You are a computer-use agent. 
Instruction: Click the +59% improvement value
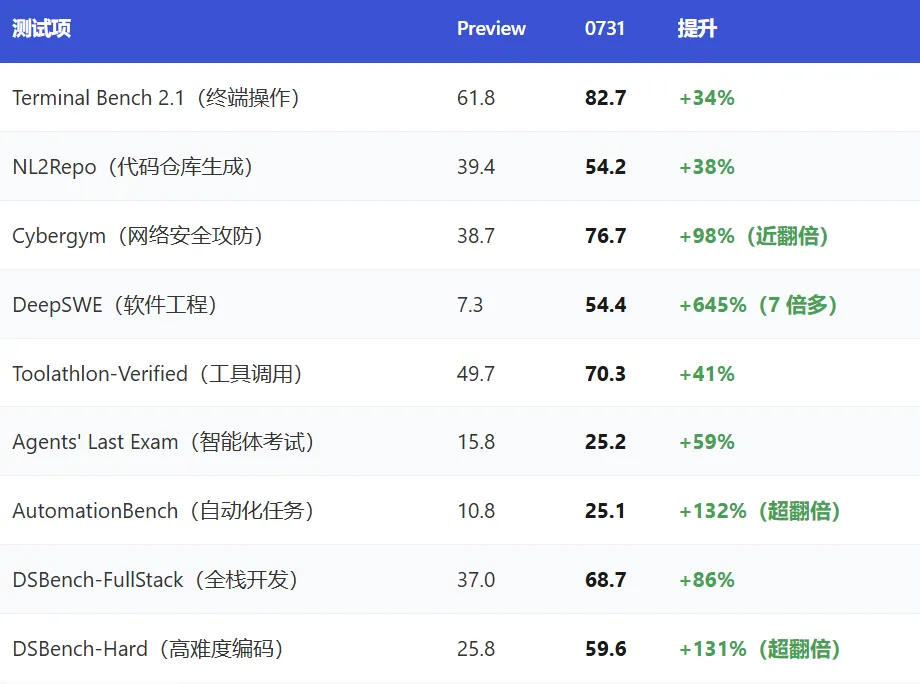[707, 442]
